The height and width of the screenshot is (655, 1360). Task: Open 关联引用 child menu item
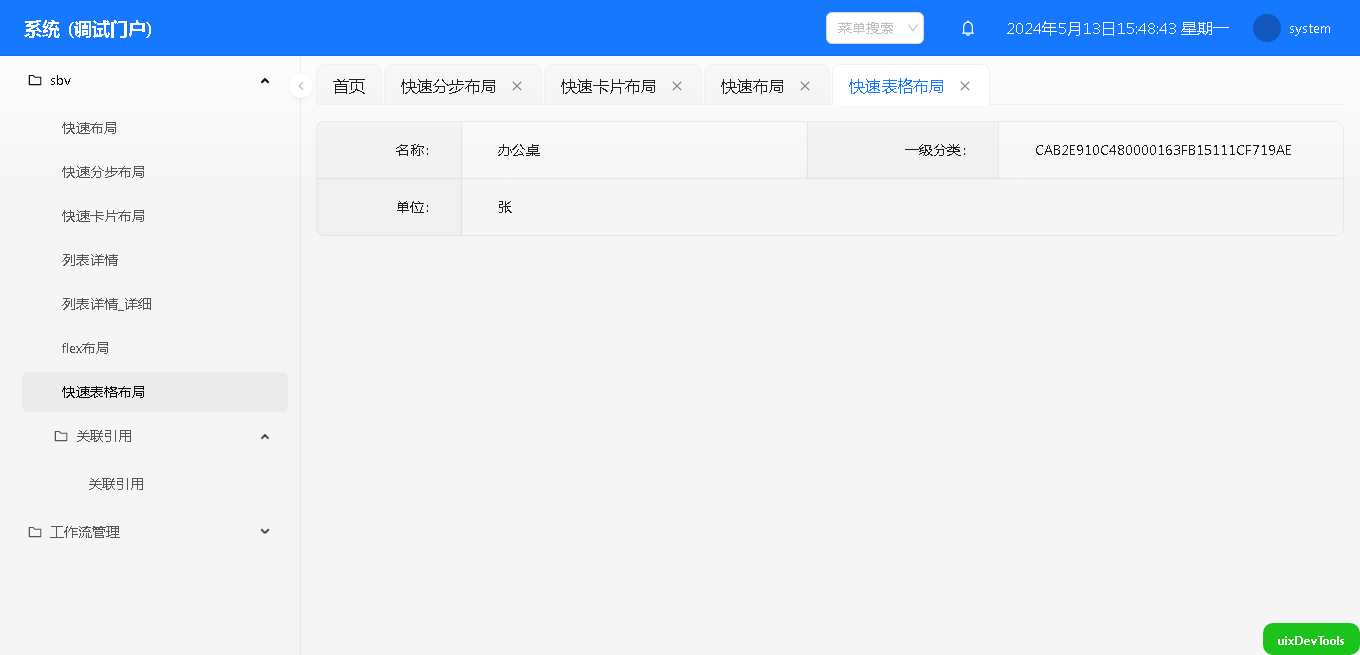(x=116, y=484)
